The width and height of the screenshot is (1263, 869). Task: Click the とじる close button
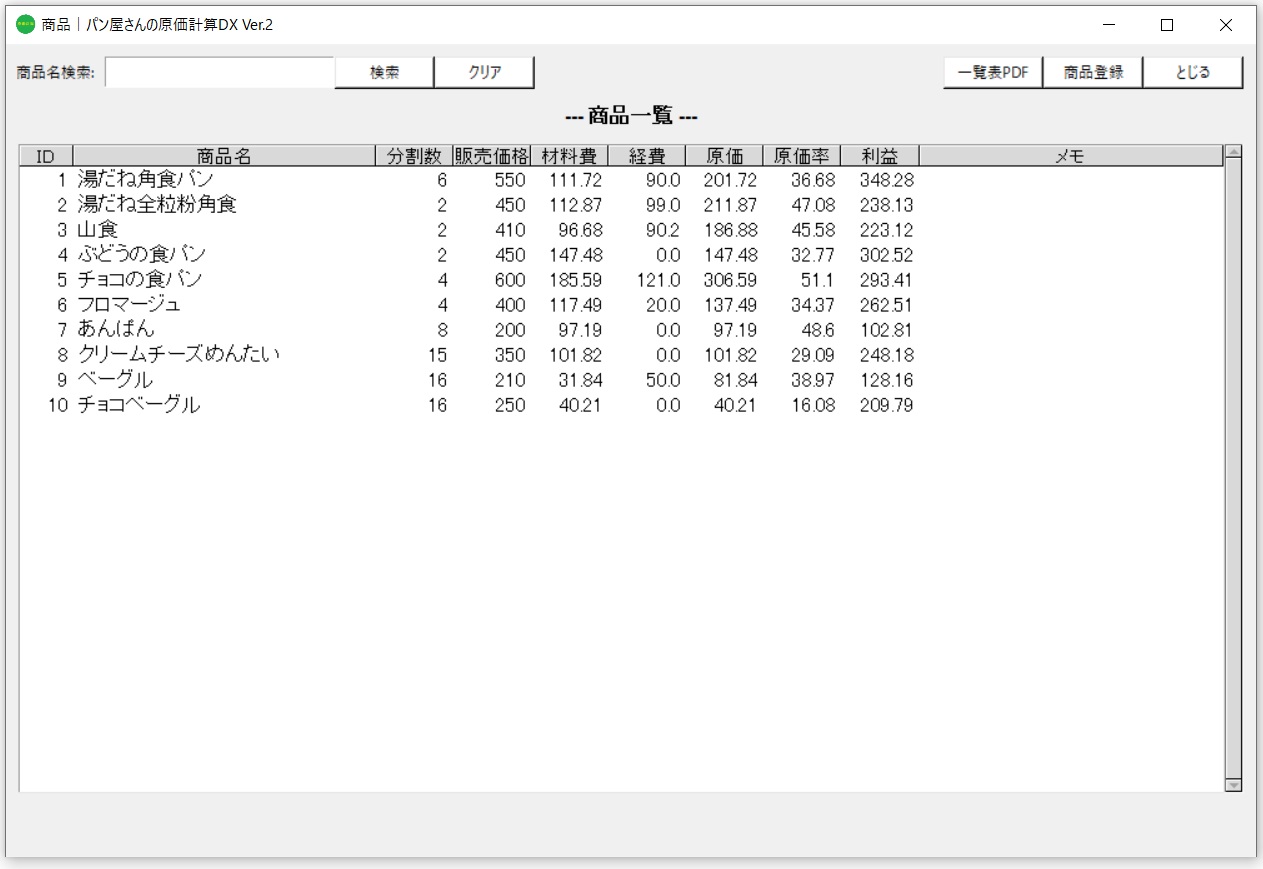[x=1192, y=71]
